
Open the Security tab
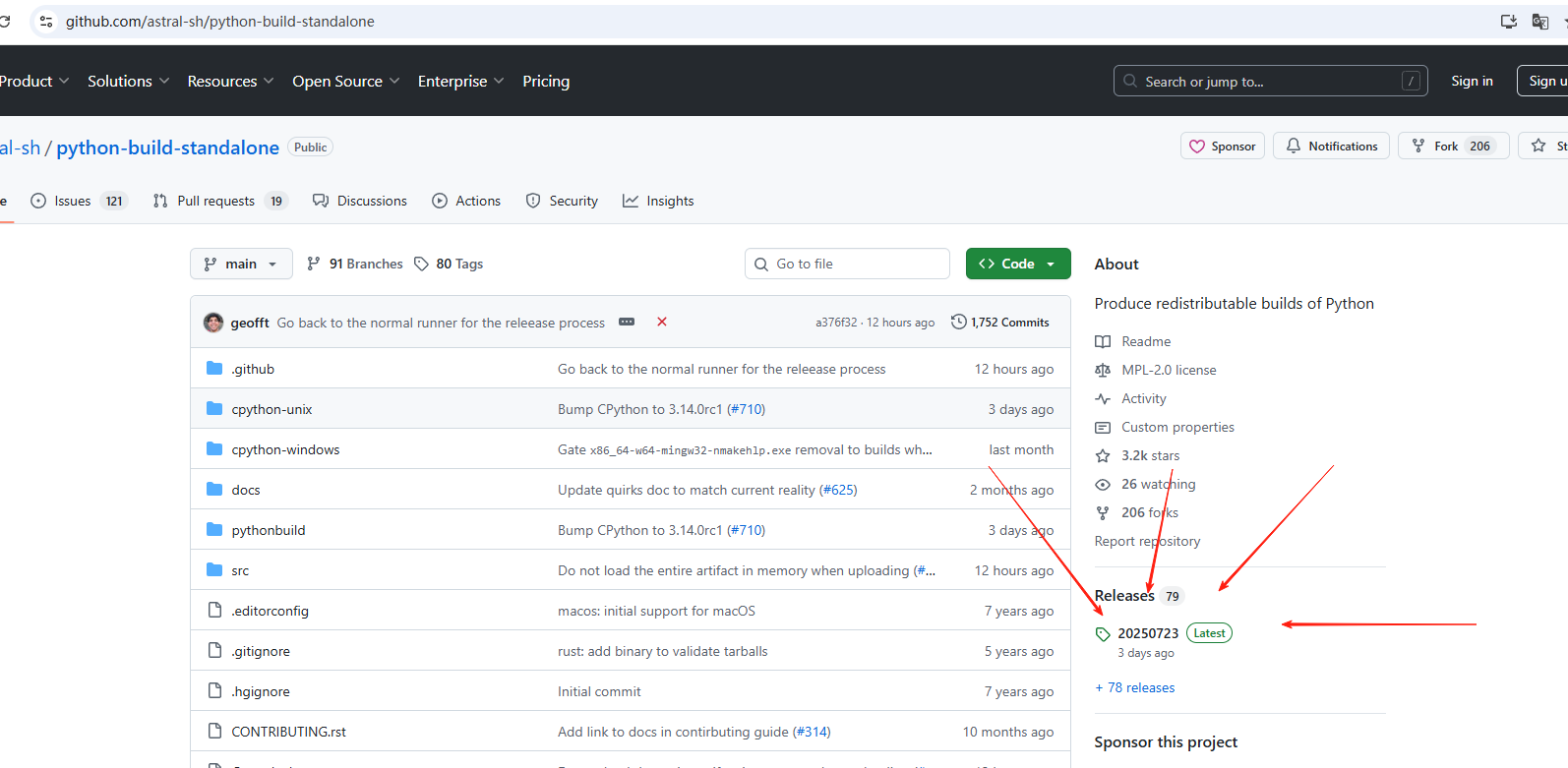coord(562,201)
